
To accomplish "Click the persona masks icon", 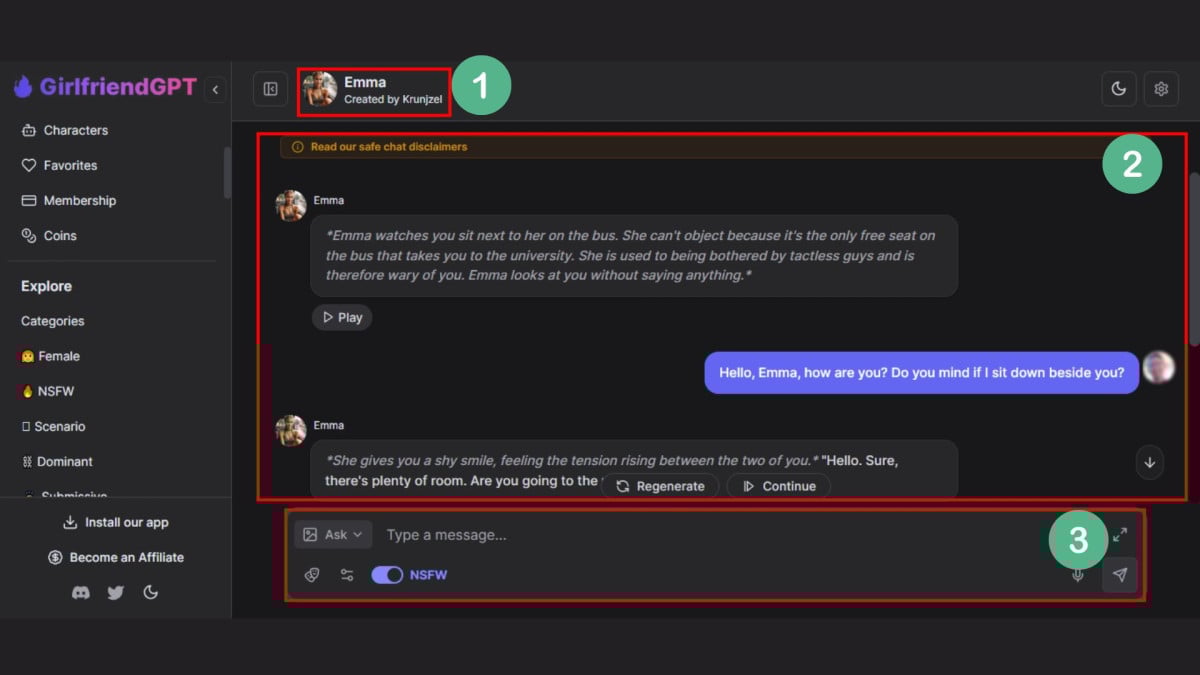I will [x=312, y=575].
